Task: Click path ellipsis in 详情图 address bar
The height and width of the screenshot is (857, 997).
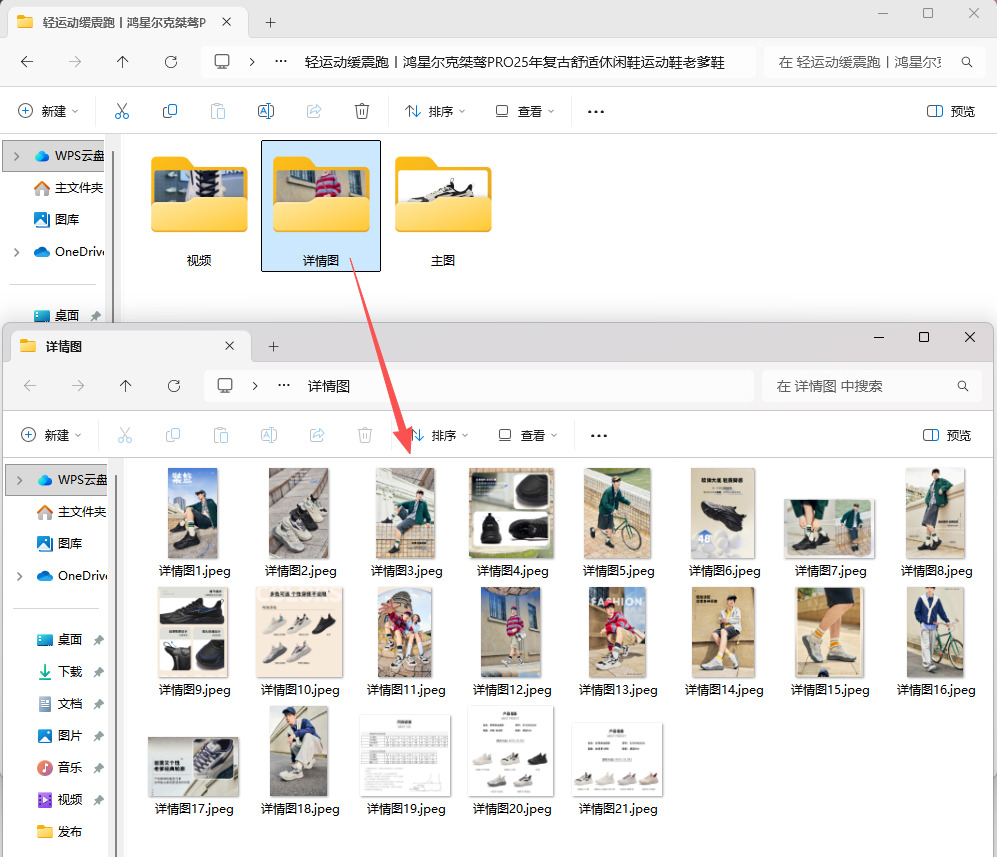Action: coord(284,386)
